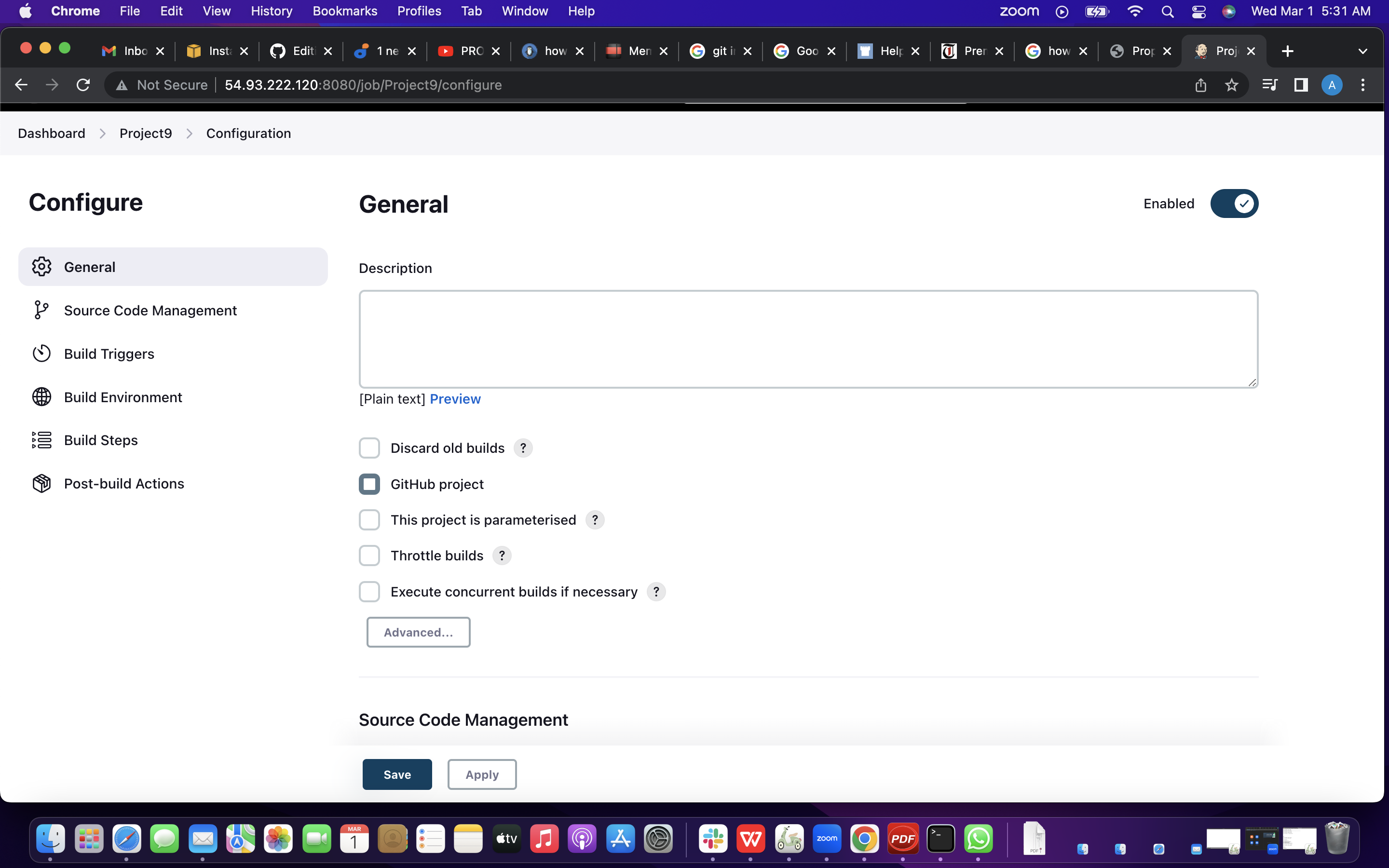The height and width of the screenshot is (868, 1389).
Task: Open System Settings from the dock
Action: click(x=658, y=839)
